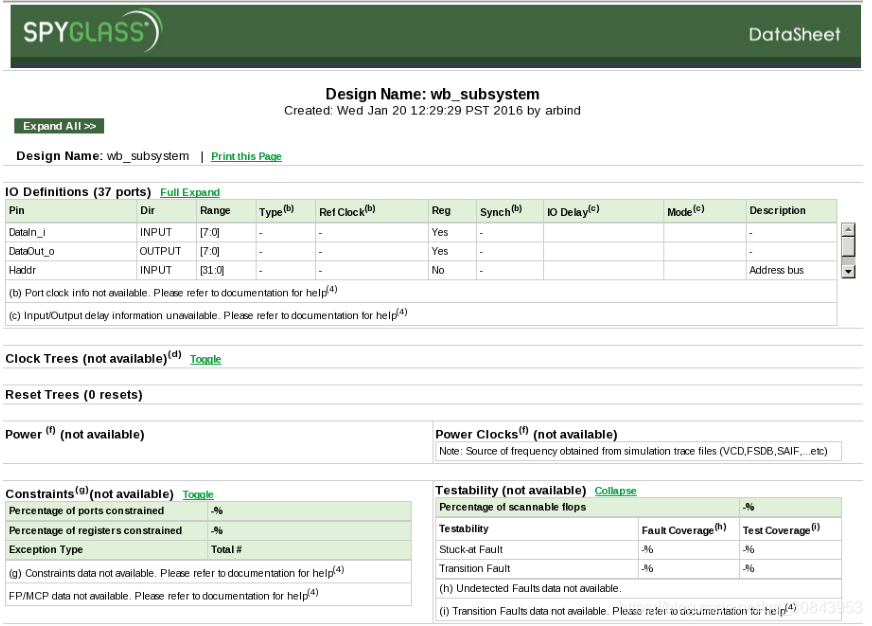Click the Transition Fault row label
The height and width of the screenshot is (626, 872).
point(474,569)
